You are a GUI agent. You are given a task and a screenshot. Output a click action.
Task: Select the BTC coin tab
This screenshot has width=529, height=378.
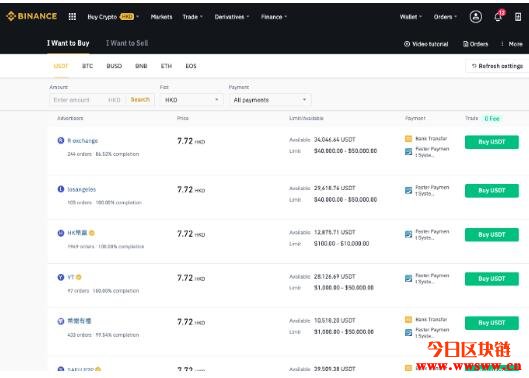[87, 66]
